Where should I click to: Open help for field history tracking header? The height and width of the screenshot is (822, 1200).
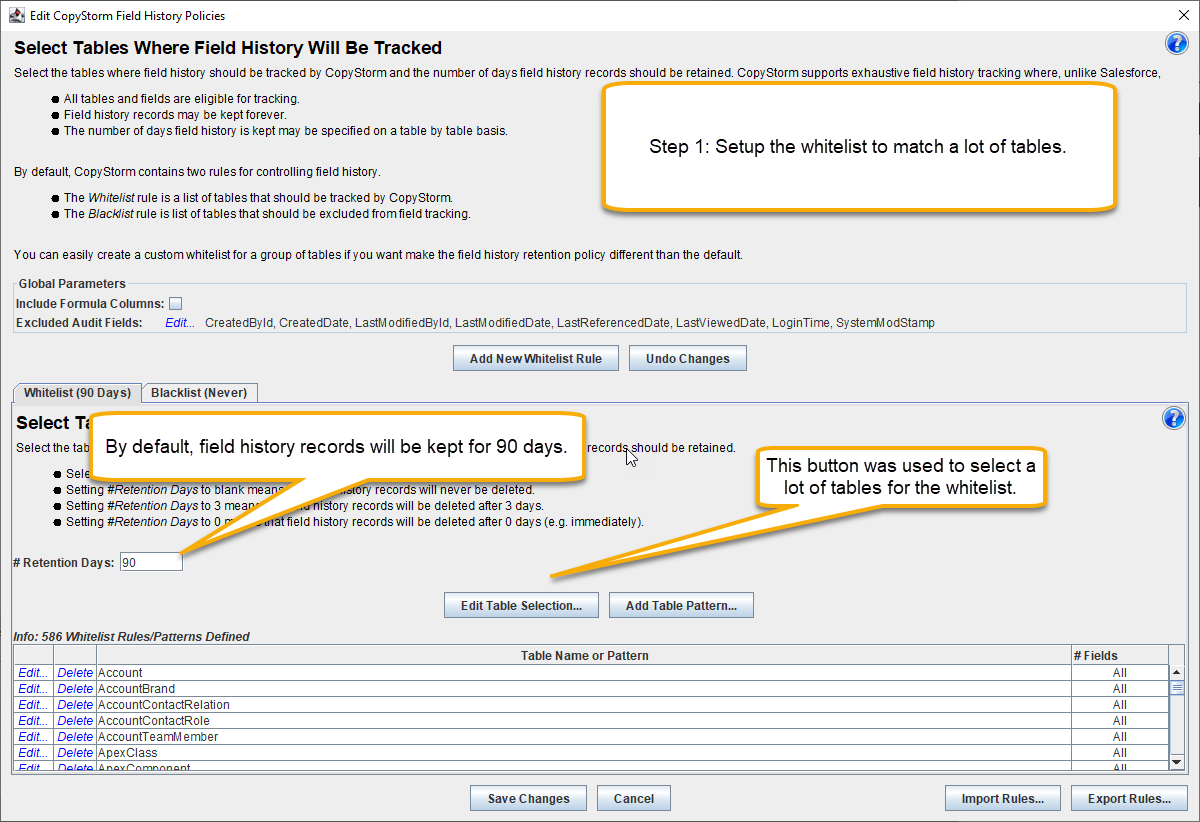coord(1176,43)
